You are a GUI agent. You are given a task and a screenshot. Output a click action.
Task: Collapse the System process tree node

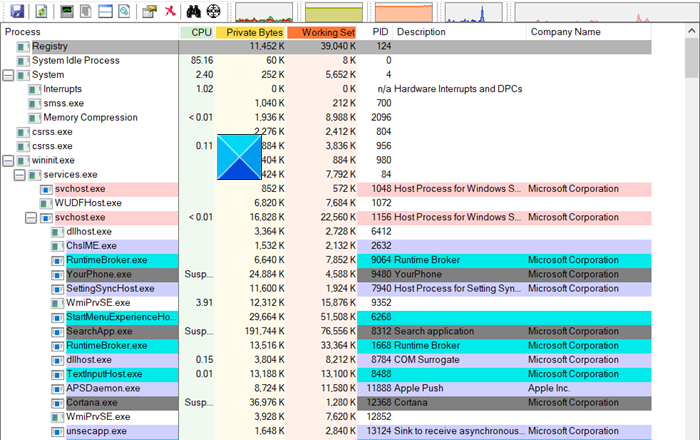point(9,75)
